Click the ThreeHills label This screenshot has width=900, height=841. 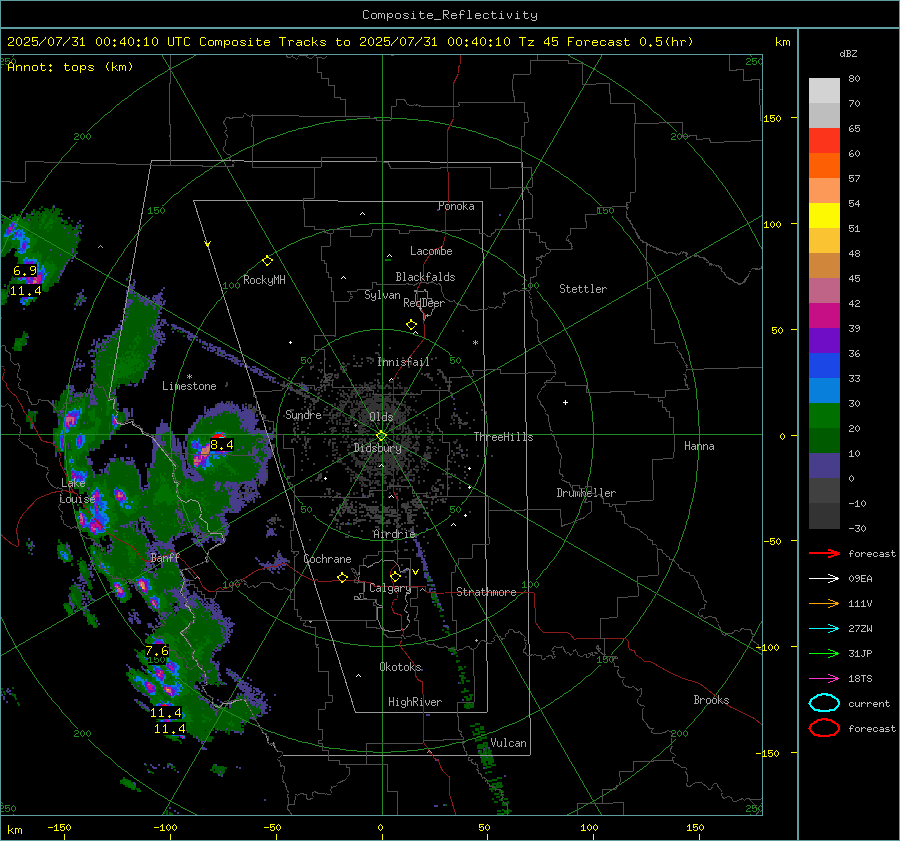[503, 437]
